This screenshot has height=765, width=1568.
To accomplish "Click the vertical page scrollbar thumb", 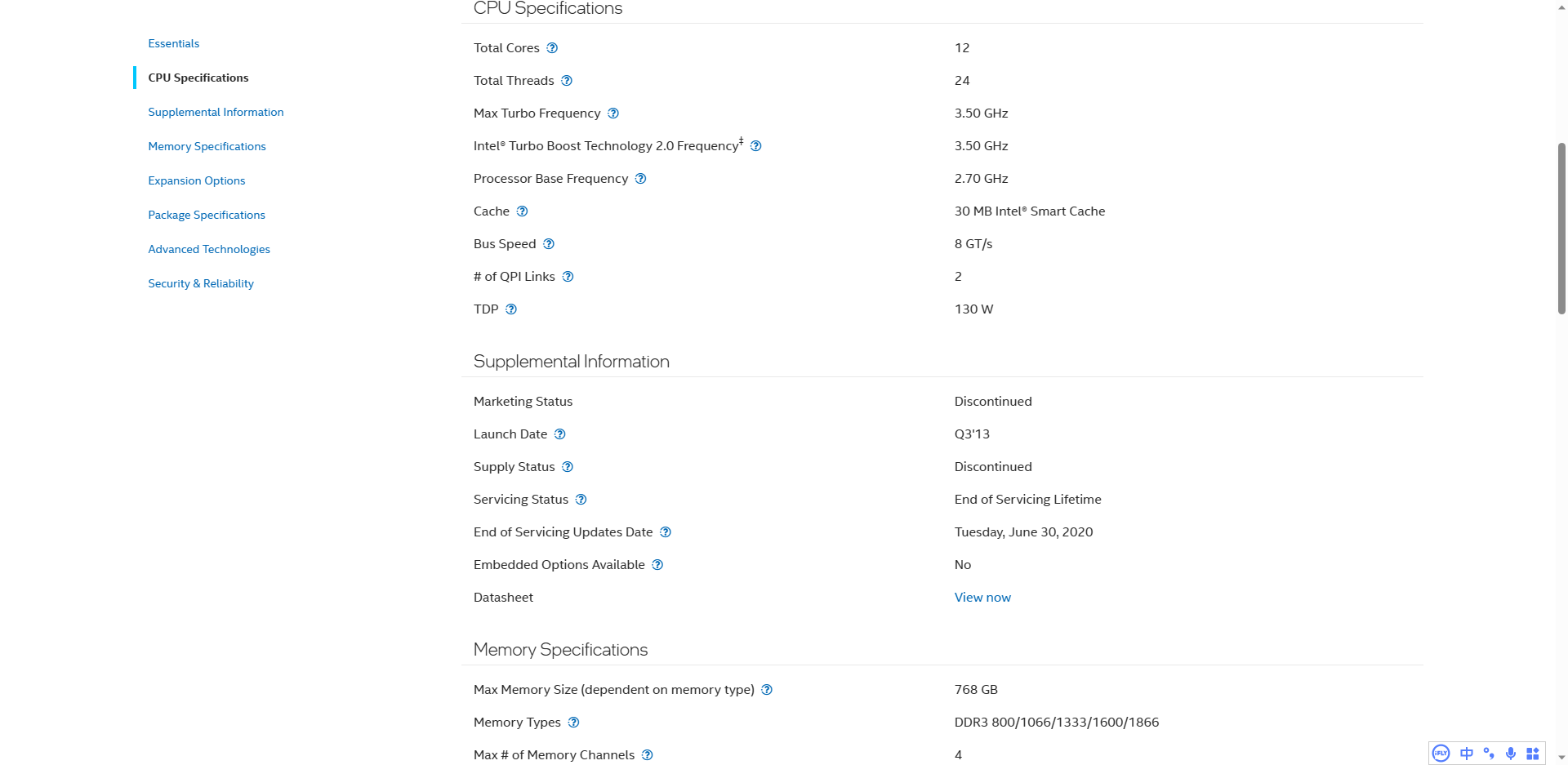I will click(x=1561, y=229).
